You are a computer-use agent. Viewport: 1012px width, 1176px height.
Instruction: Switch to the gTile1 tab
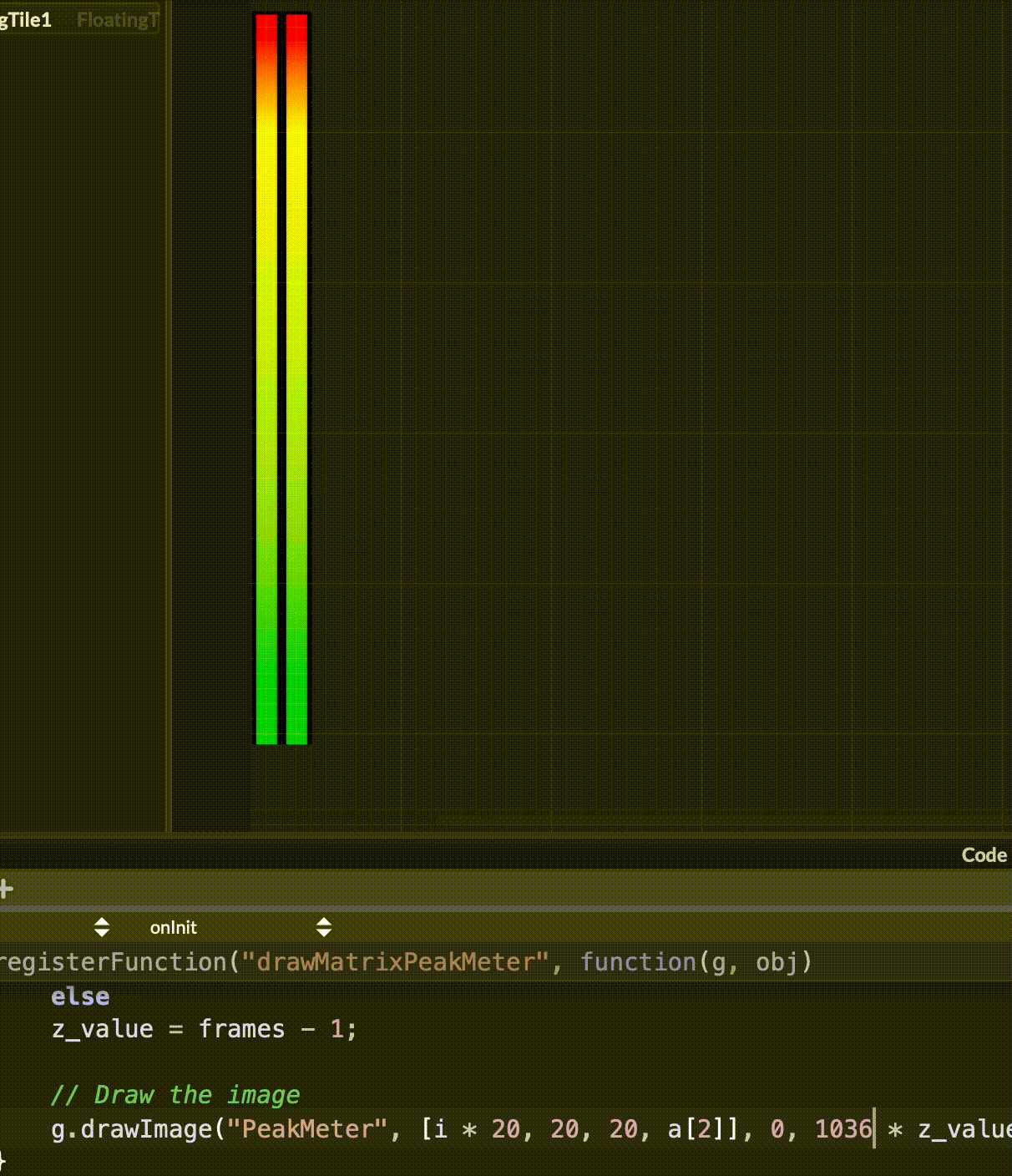pyautogui.click(x=26, y=20)
